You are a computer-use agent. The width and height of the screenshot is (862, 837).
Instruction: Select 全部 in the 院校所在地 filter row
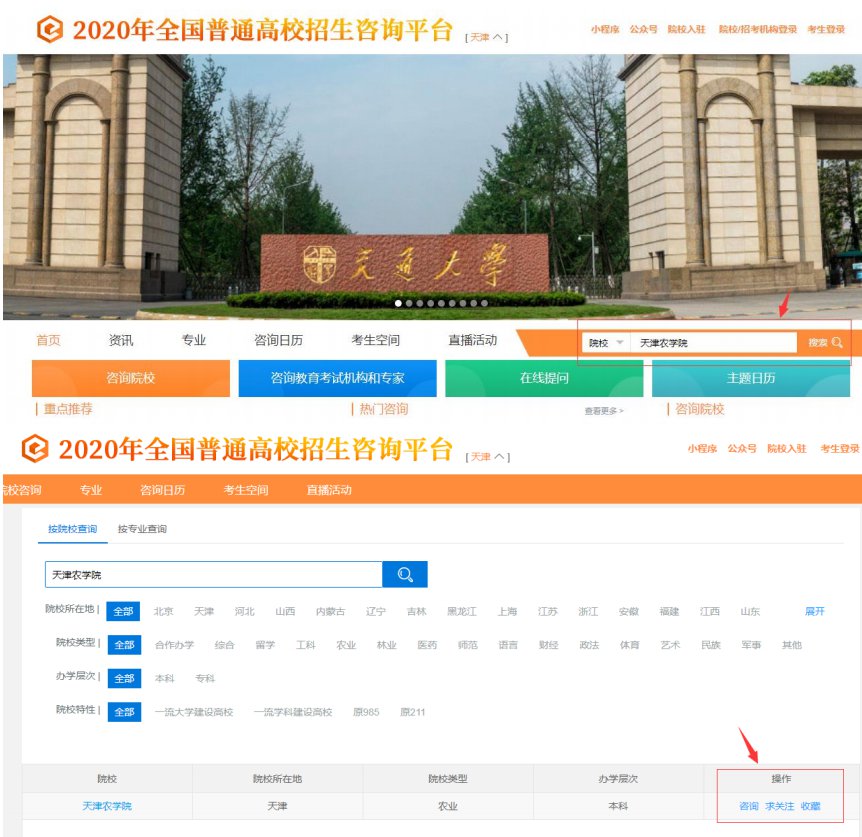[123, 611]
